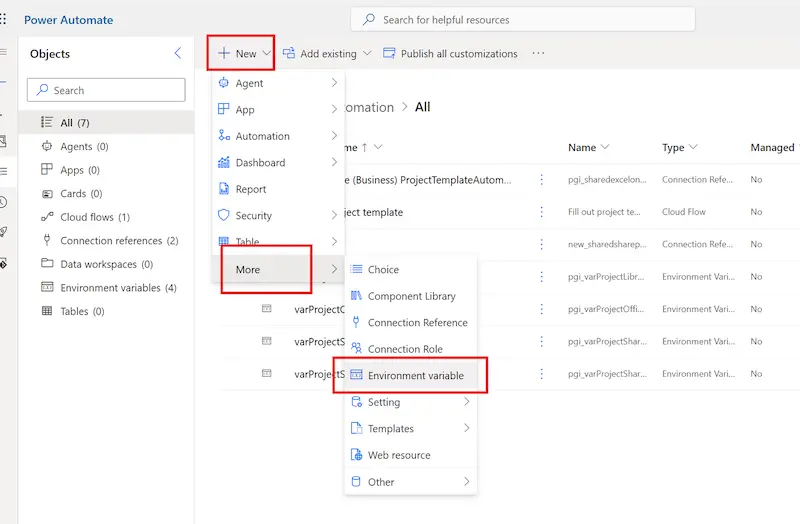This screenshot has height=524, width=800.
Task: Open row options for pgi_varProjectLibr row
Action: 541,277
